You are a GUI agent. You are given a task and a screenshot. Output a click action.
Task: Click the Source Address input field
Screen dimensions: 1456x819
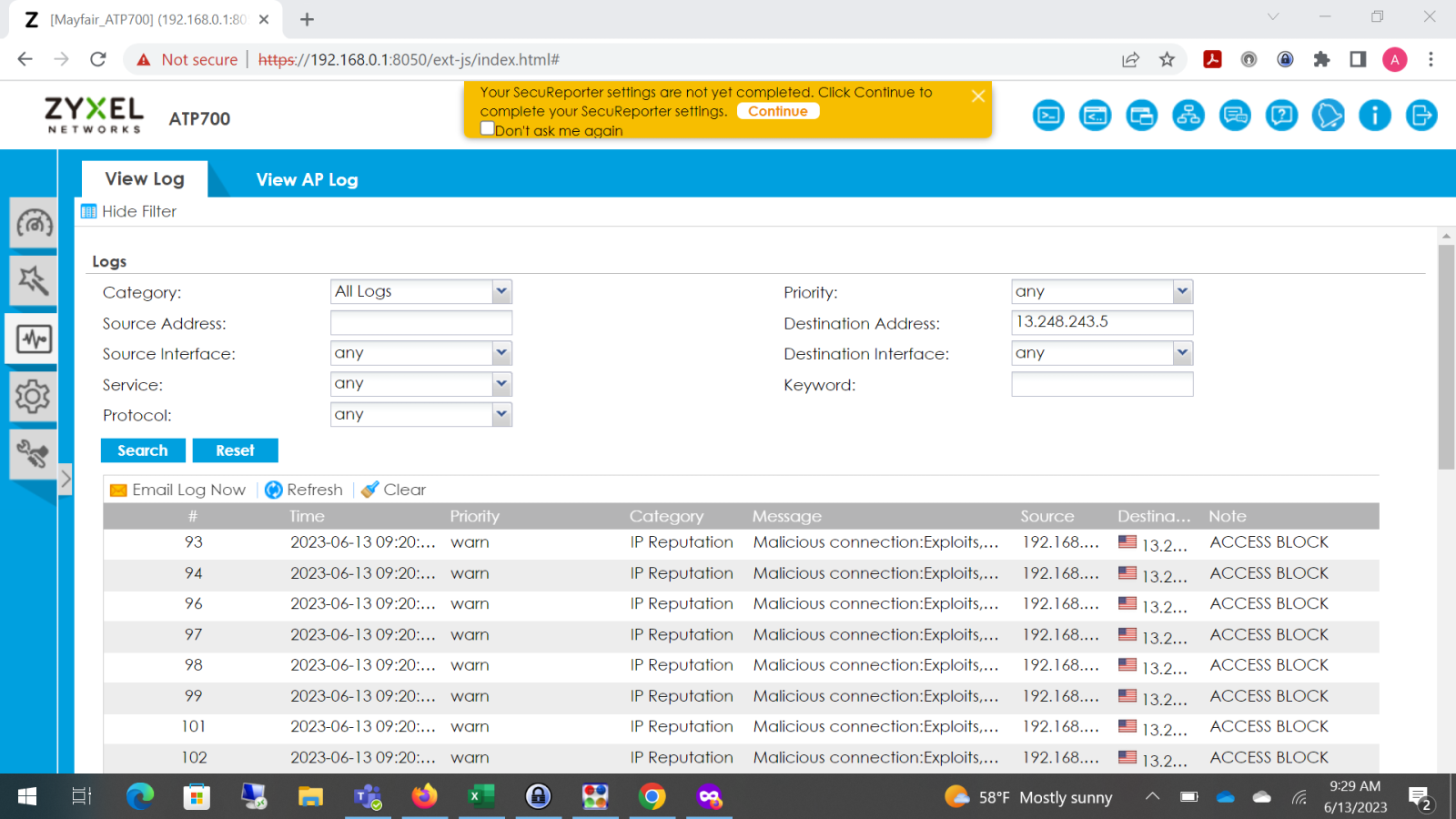point(421,323)
